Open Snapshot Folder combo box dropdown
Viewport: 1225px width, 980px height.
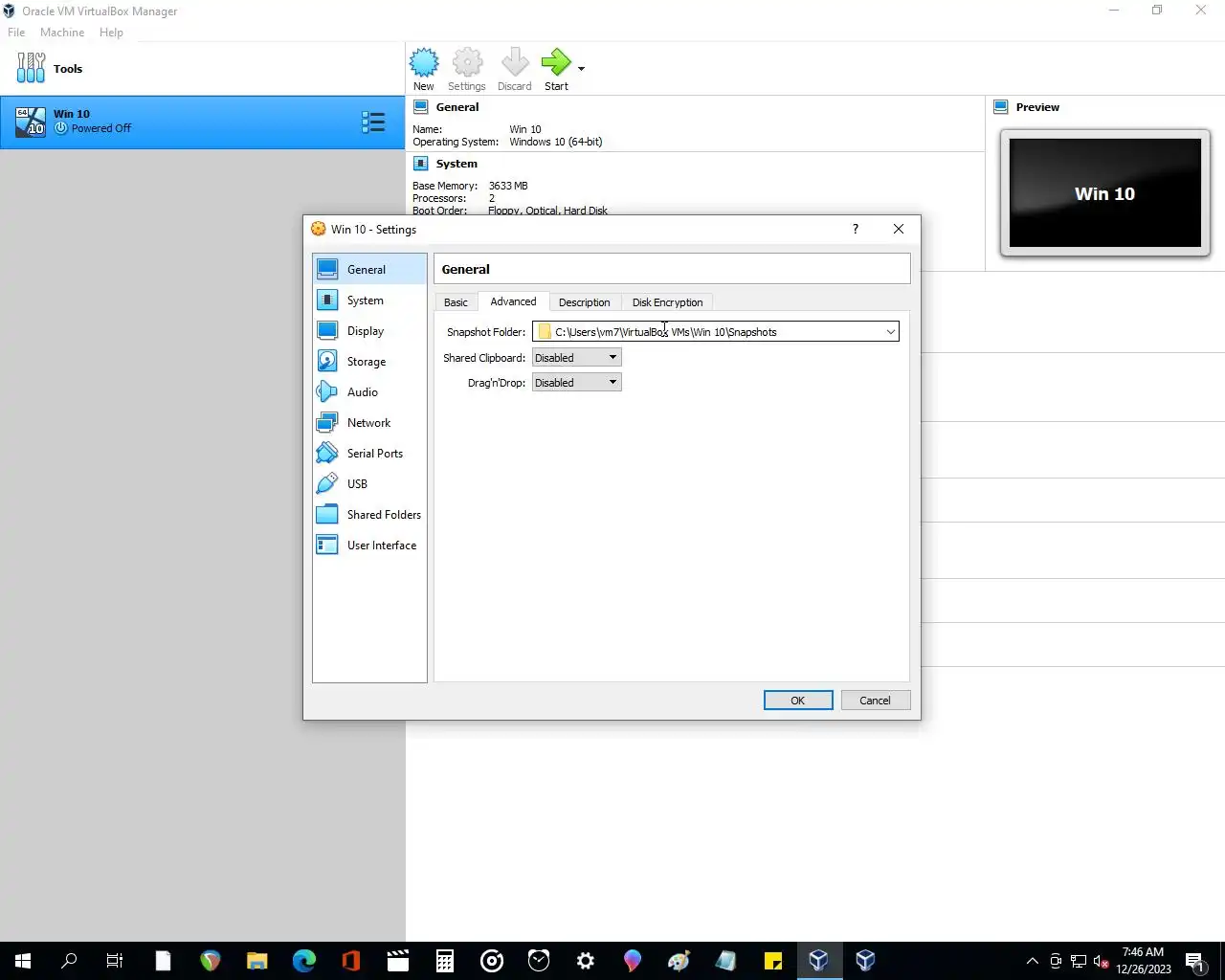[890, 332]
